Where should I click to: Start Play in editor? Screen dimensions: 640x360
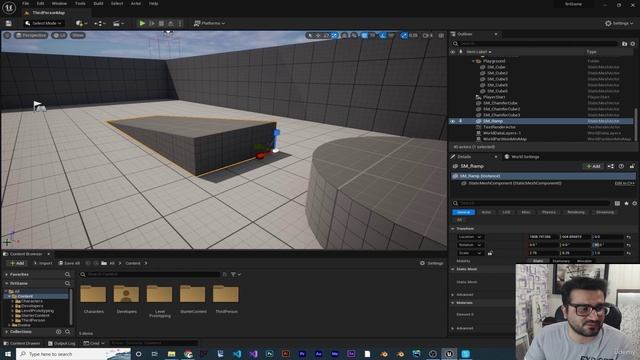pos(142,23)
